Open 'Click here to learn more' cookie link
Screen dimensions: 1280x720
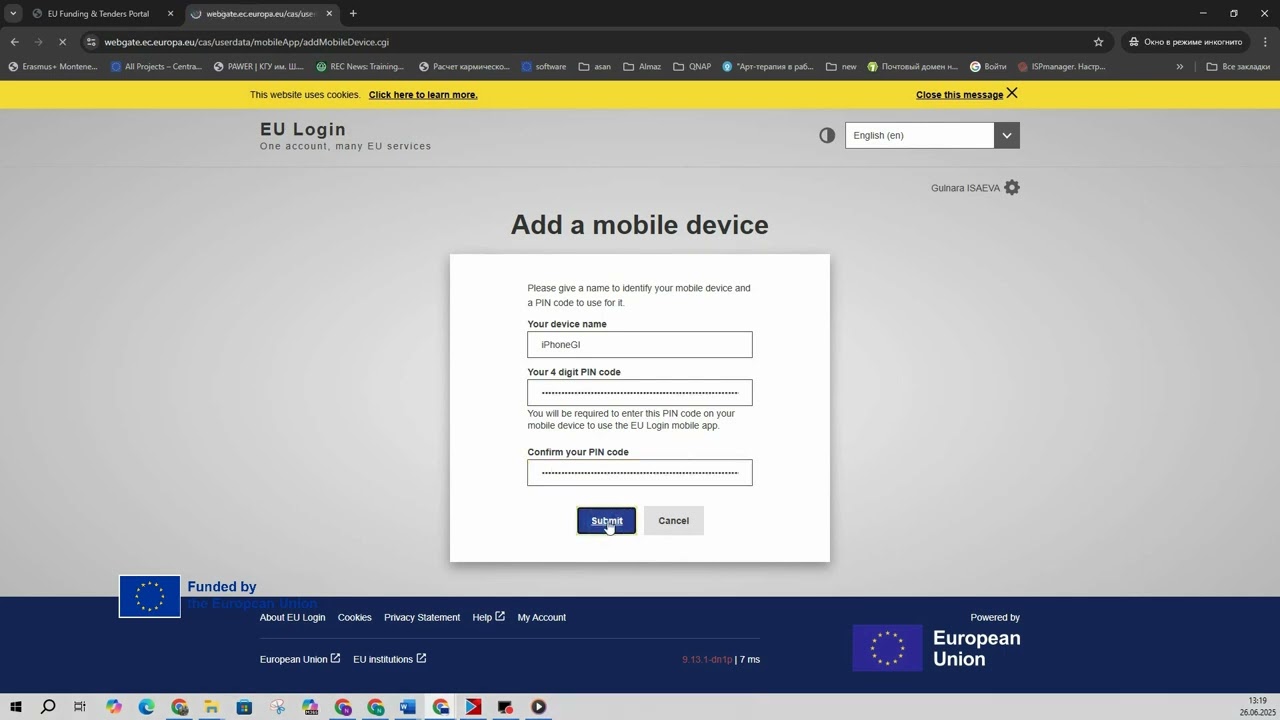pos(423,95)
